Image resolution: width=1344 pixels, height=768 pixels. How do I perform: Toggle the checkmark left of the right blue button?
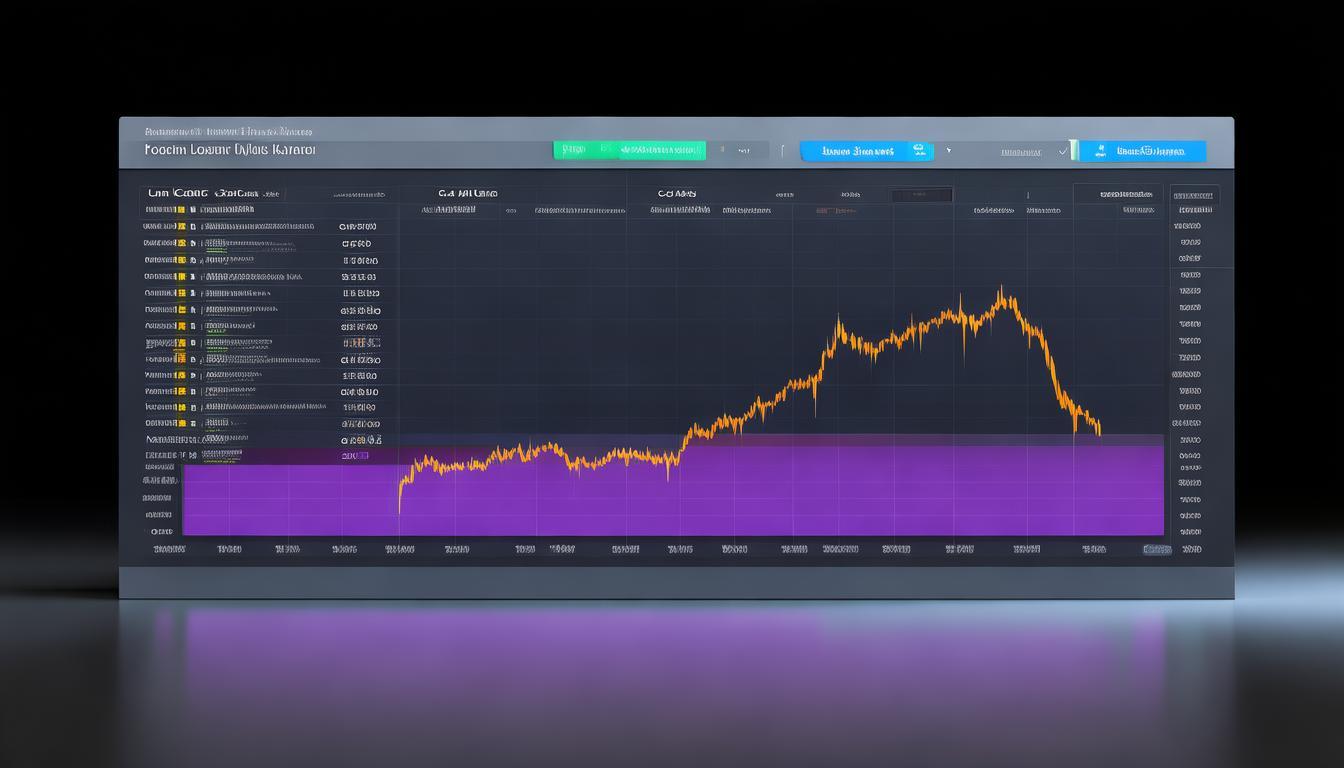(1062, 152)
